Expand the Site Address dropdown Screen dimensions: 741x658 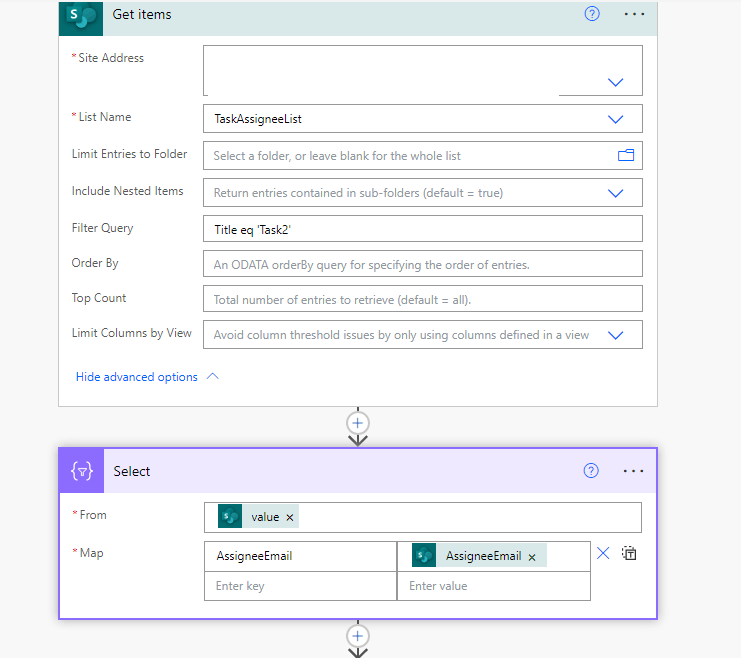click(615, 82)
